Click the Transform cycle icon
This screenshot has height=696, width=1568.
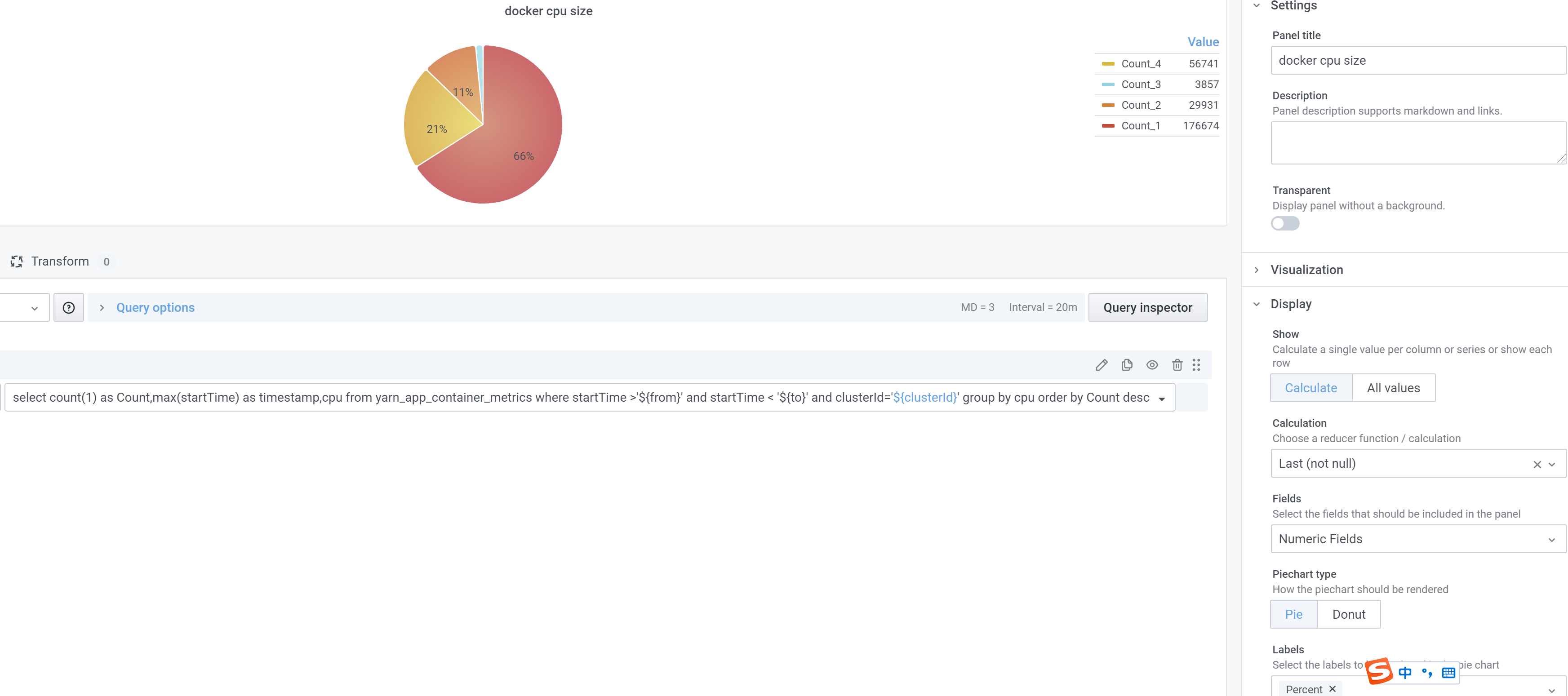click(x=17, y=261)
